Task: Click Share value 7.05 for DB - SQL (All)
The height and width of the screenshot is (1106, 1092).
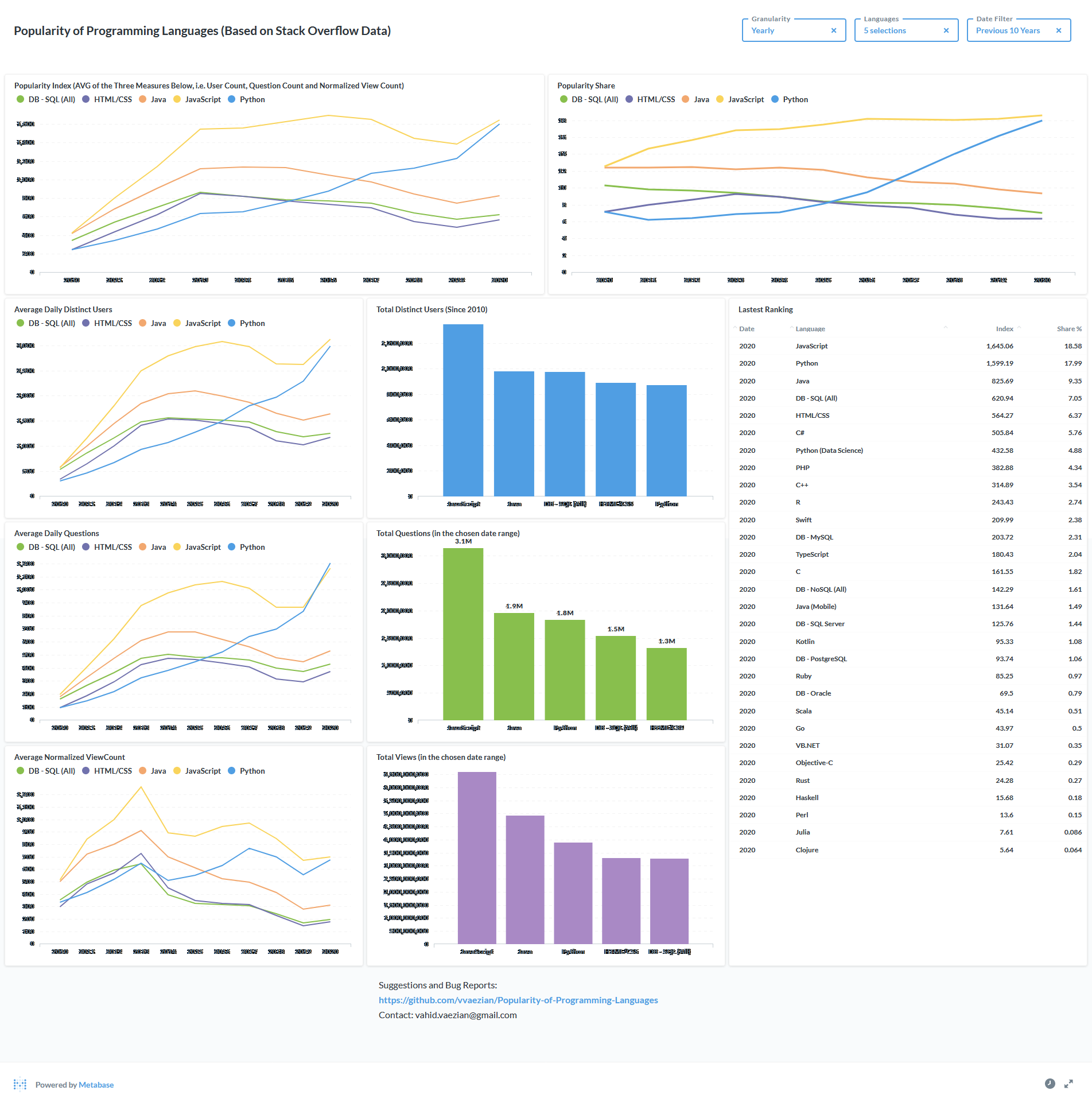Action: point(1075,398)
